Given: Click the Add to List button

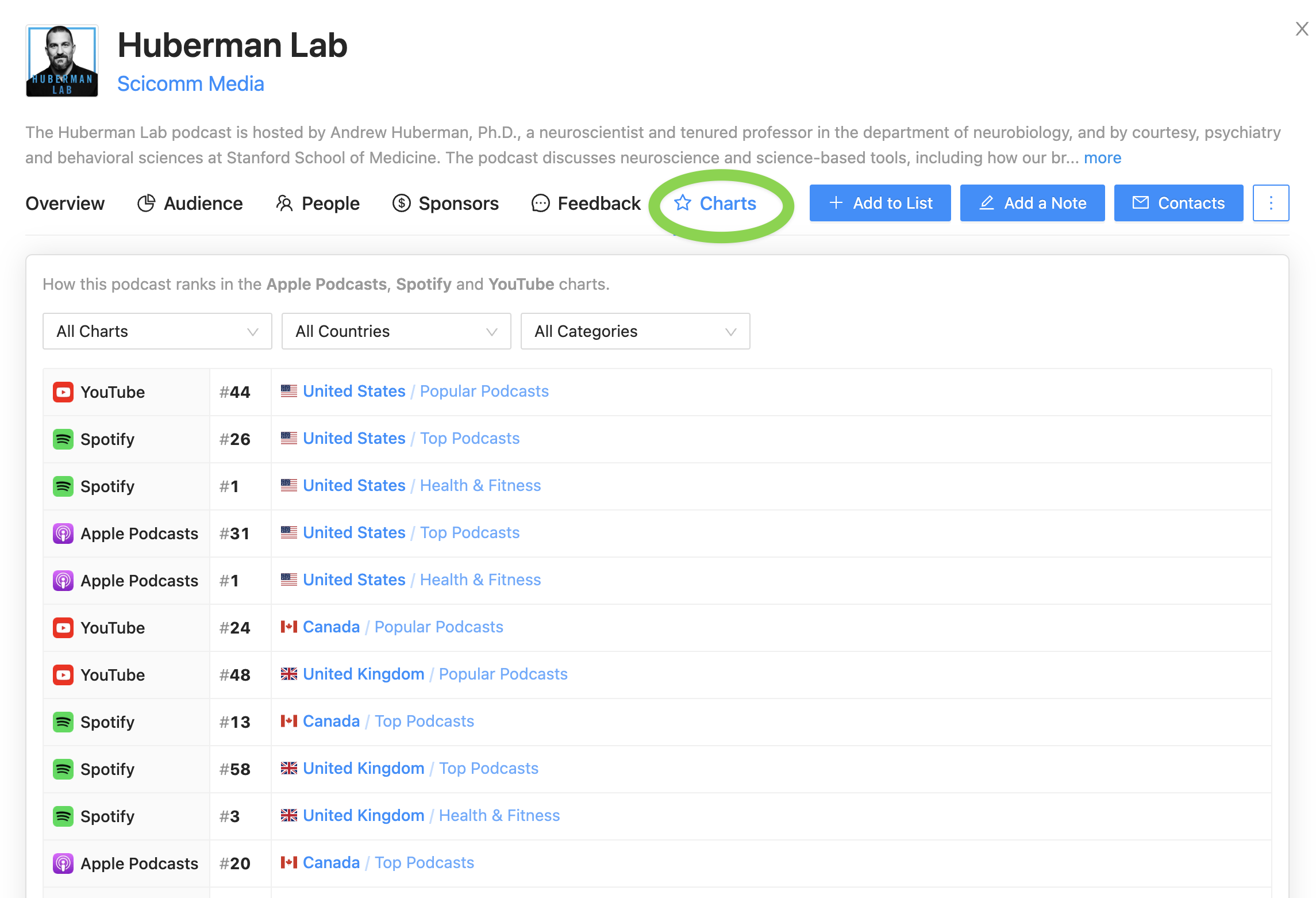Looking at the screenshot, I should [880, 203].
